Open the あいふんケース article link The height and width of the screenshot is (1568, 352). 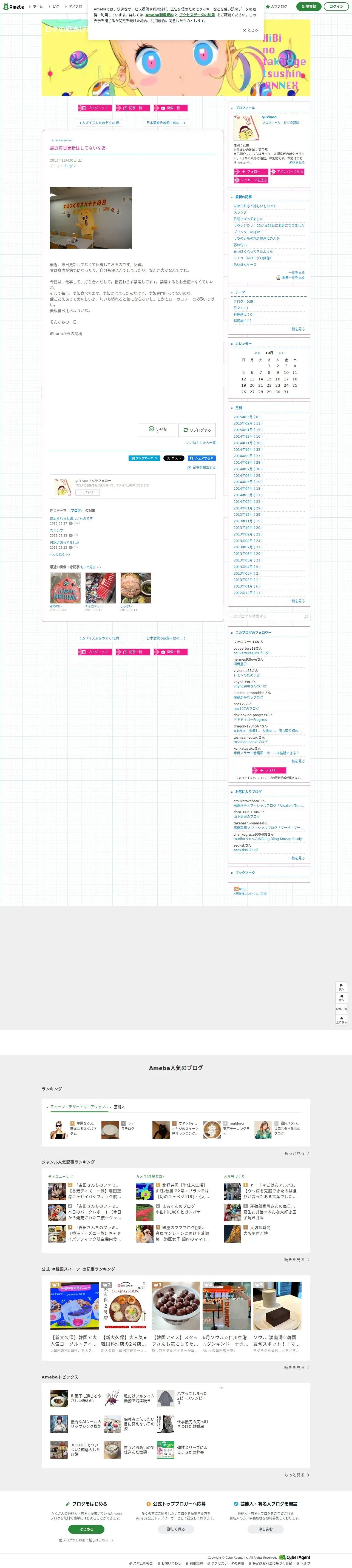(245, 265)
